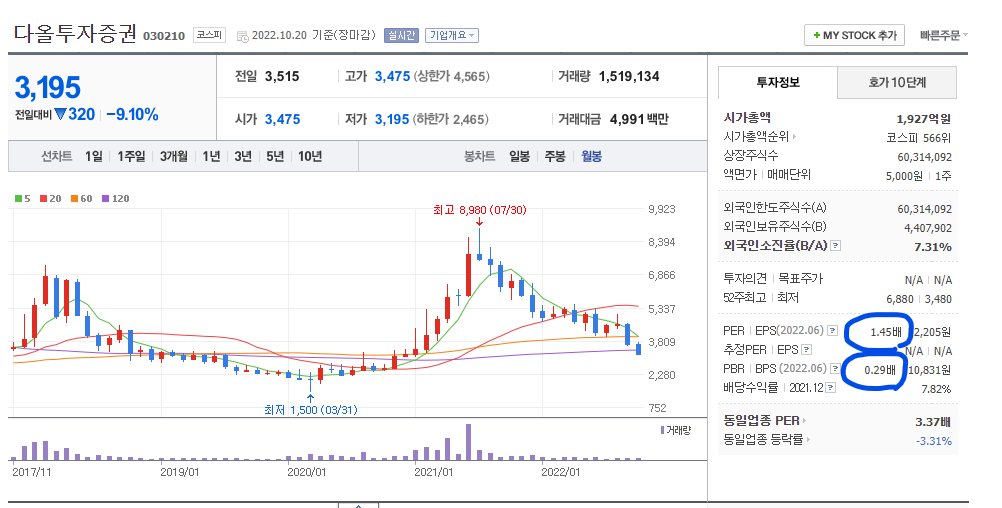Image resolution: width=1002 pixels, height=508 pixels.
Task: Select the 주봉 candle chart
Action: (555, 157)
